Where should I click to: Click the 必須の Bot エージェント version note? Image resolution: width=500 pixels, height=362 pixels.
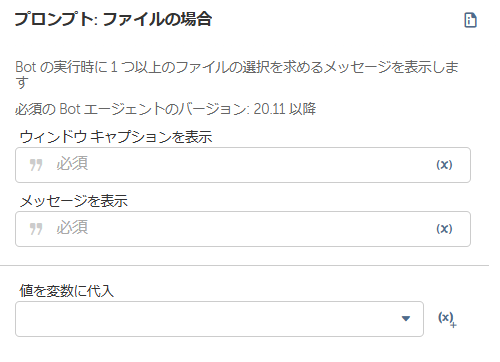[x=165, y=109]
